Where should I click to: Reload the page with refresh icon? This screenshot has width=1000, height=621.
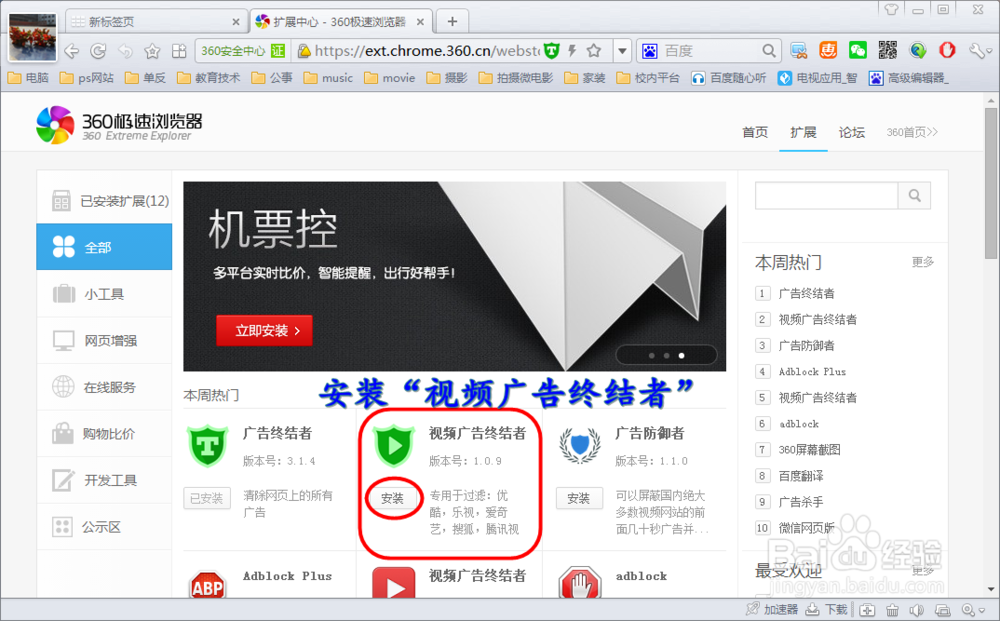(98, 51)
